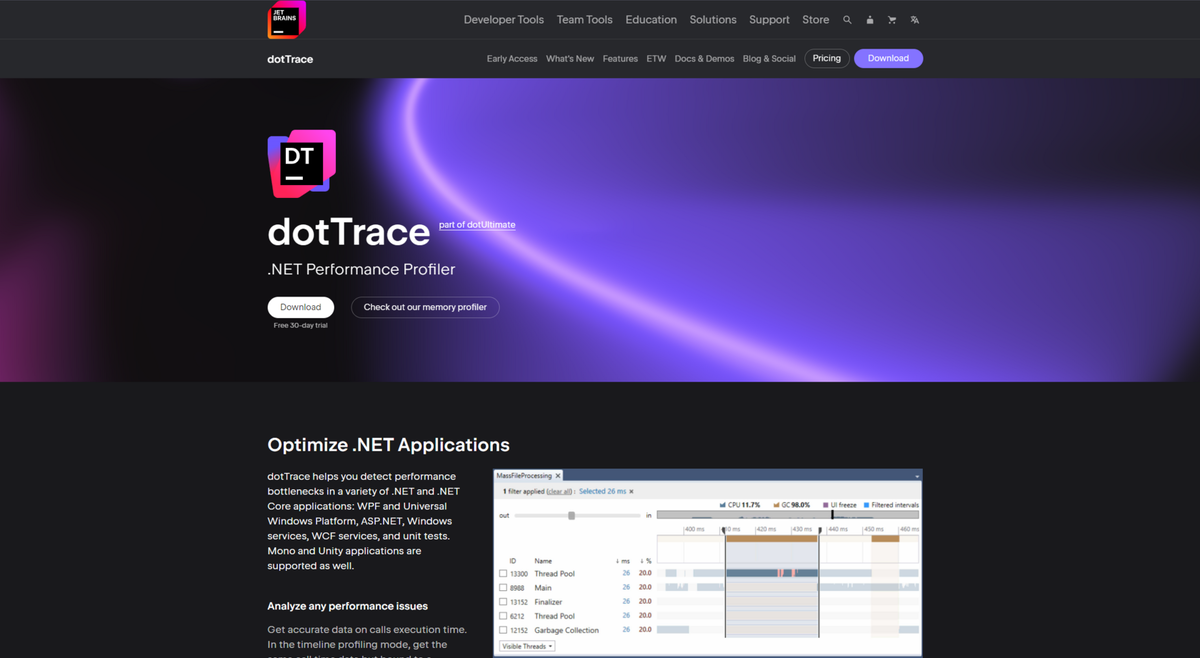Click the Main thread name

[x=543, y=588]
